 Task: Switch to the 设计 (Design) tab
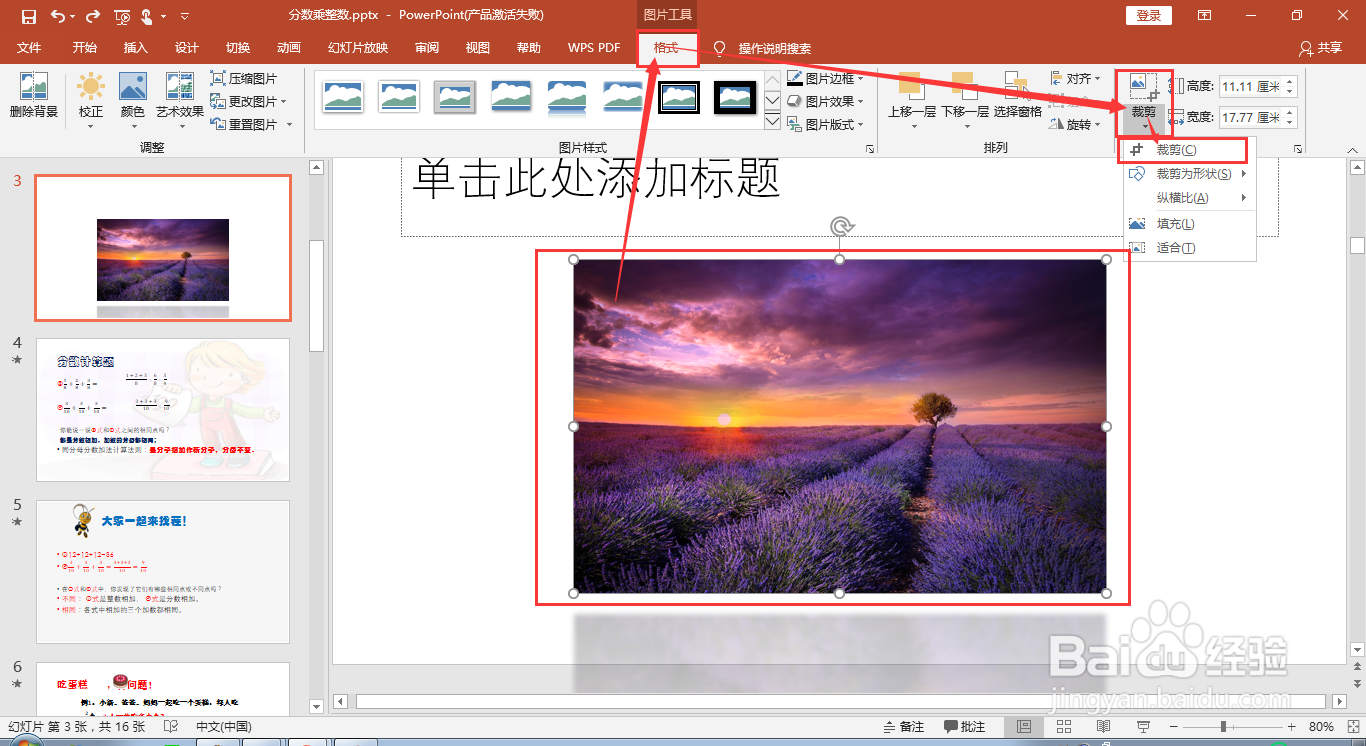point(186,48)
